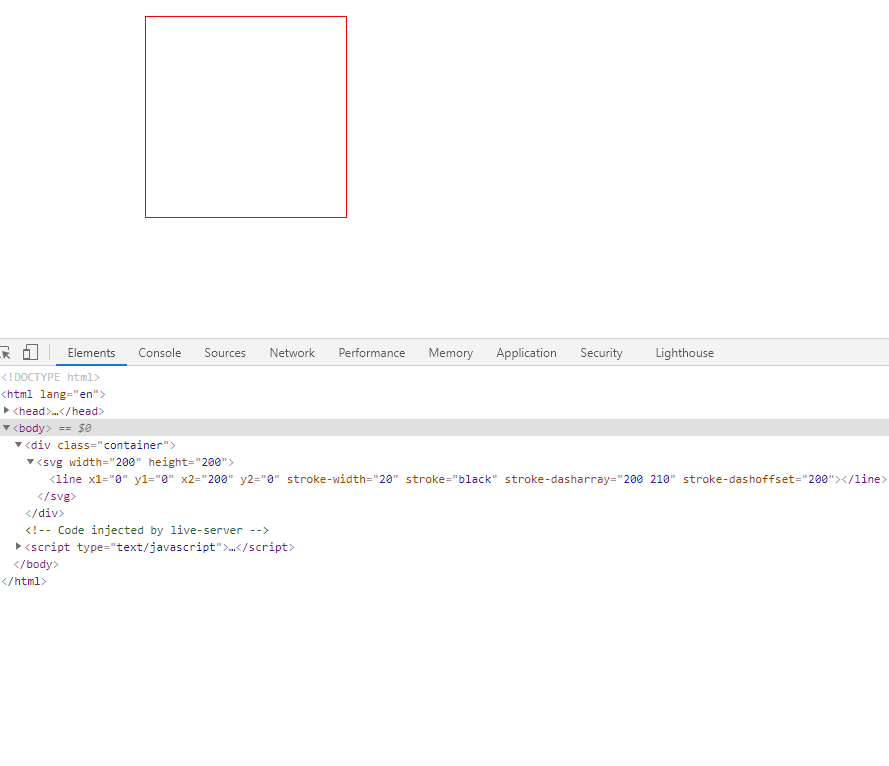Click the script type value "text/javascript"
Viewport: 889px width, 766px height.
point(166,547)
